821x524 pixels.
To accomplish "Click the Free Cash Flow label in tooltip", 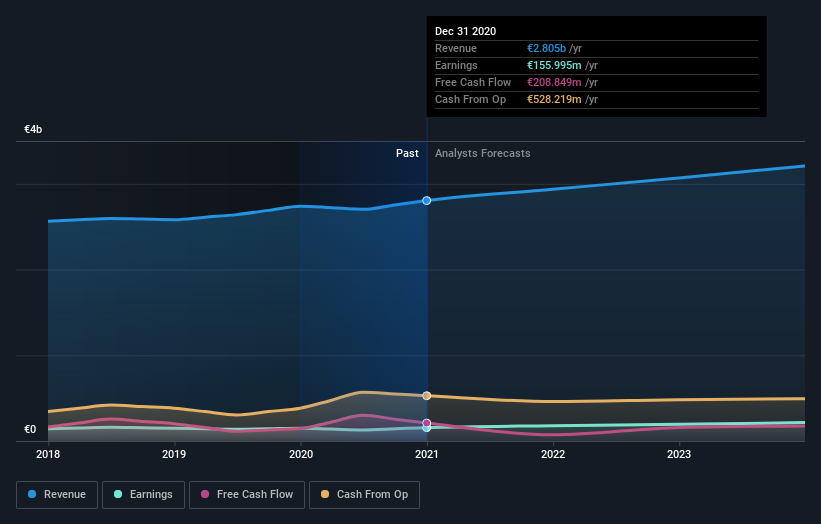I will click(x=473, y=82).
